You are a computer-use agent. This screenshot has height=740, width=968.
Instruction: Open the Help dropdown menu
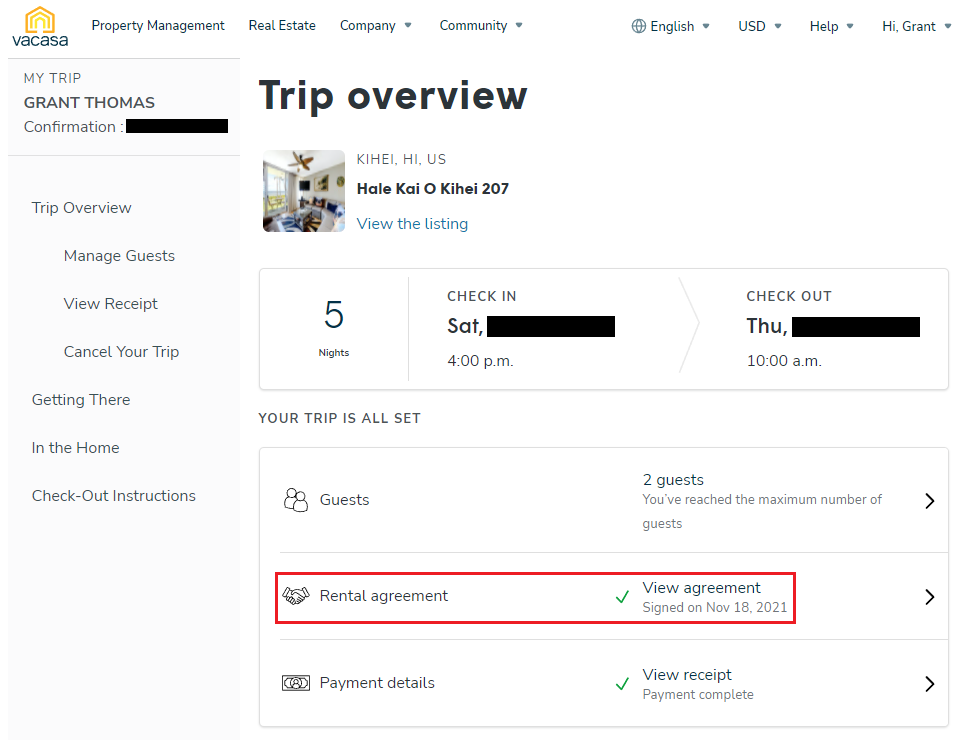point(832,26)
